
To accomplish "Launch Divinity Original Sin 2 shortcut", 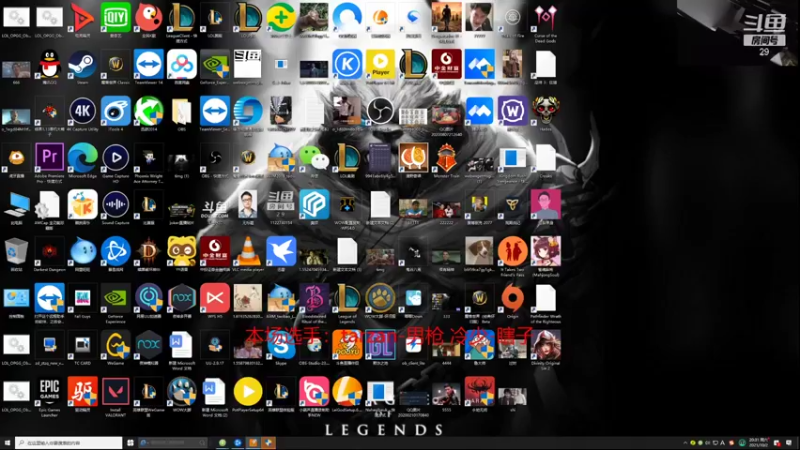I will coord(545,345).
